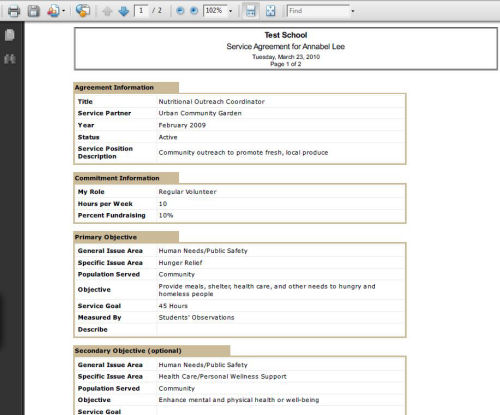Click 'Service Agreement for Annabel Lee' heading

[x=286, y=46]
